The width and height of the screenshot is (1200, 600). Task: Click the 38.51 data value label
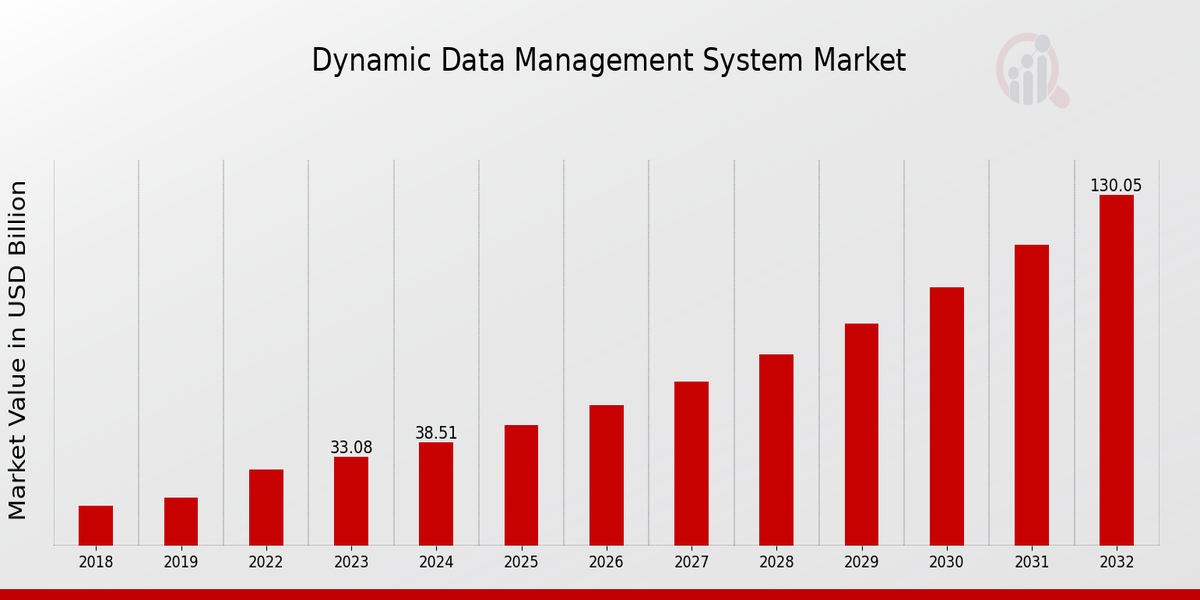(436, 433)
